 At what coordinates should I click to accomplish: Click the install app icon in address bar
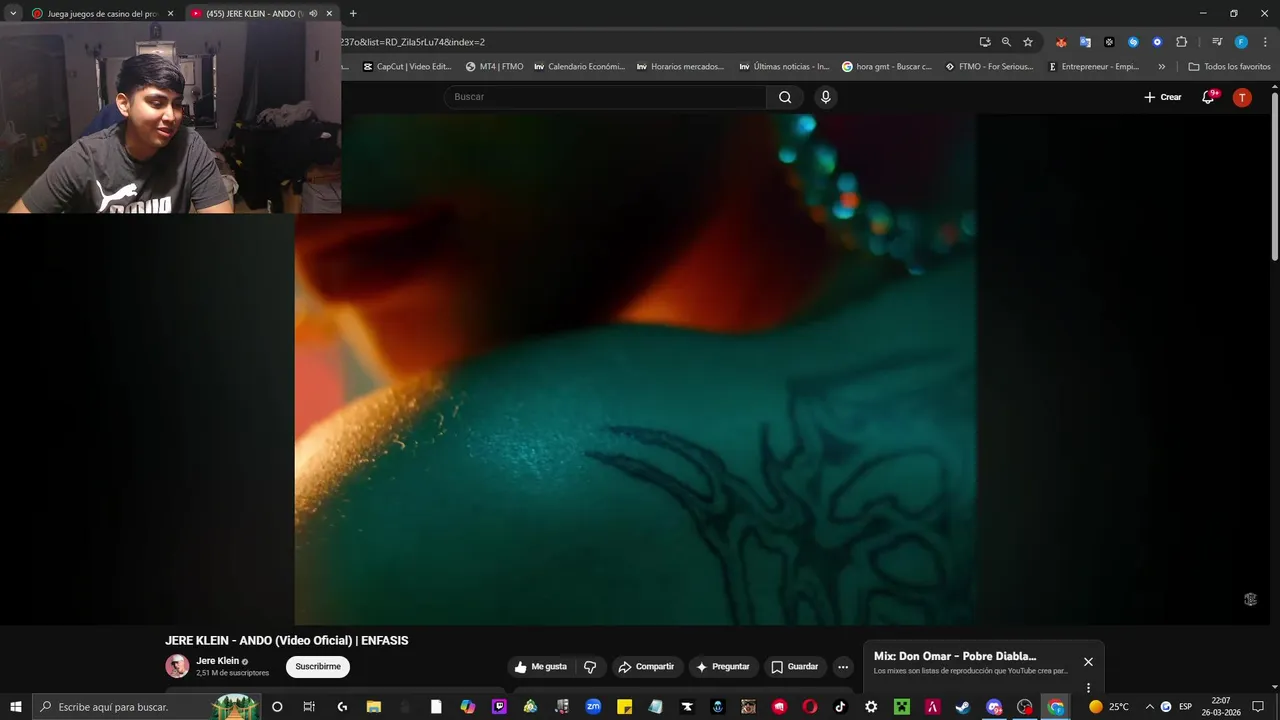(985, 42)
